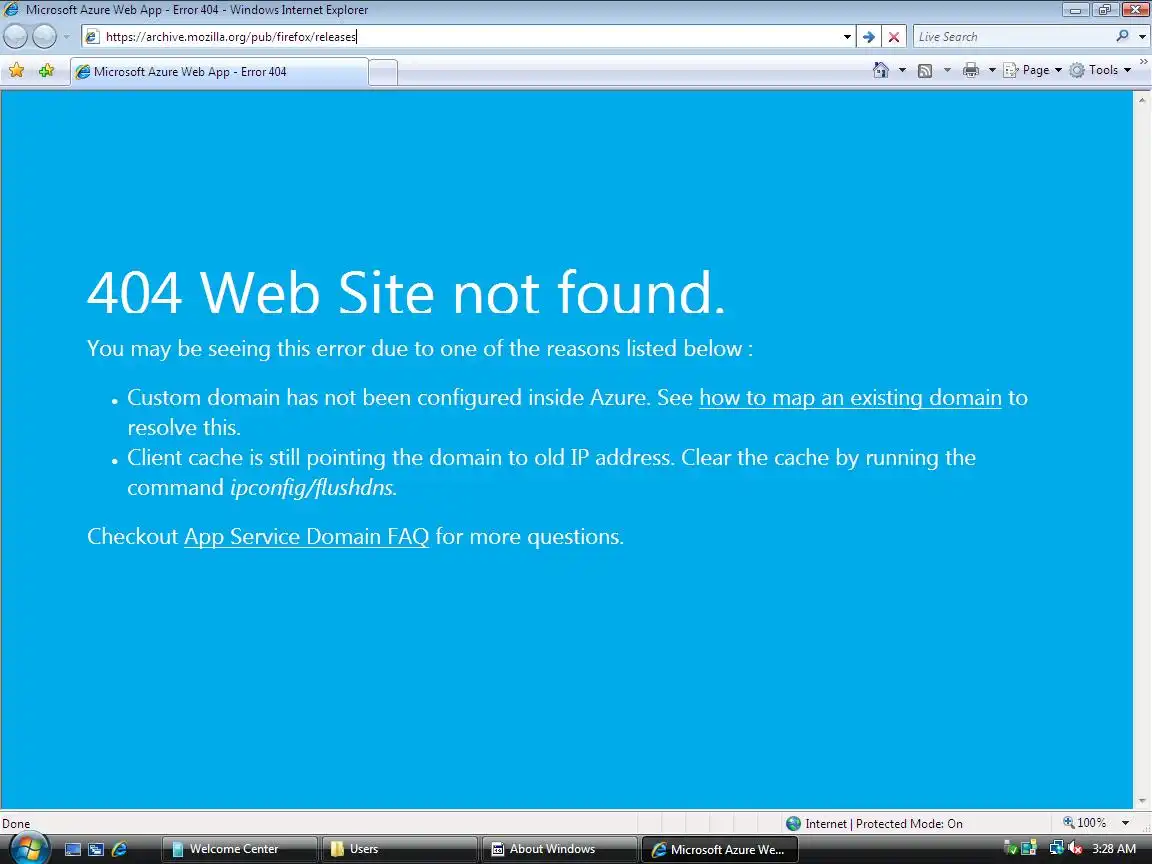Click the Add to Favorites icon
The height and width of the screenshot is (864, 1152).
coord(46,71)
